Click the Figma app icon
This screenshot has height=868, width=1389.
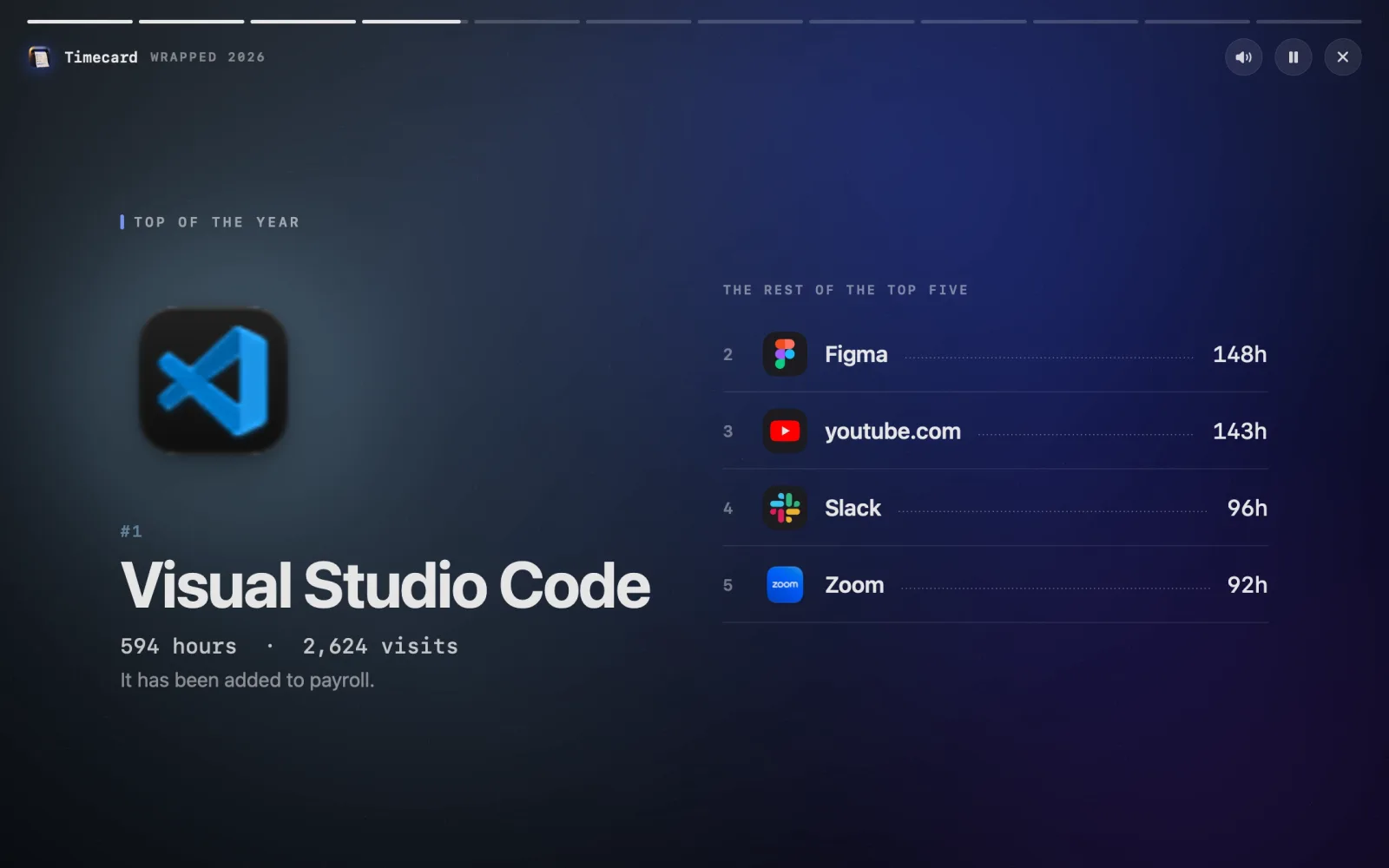(x=785, y=354)
